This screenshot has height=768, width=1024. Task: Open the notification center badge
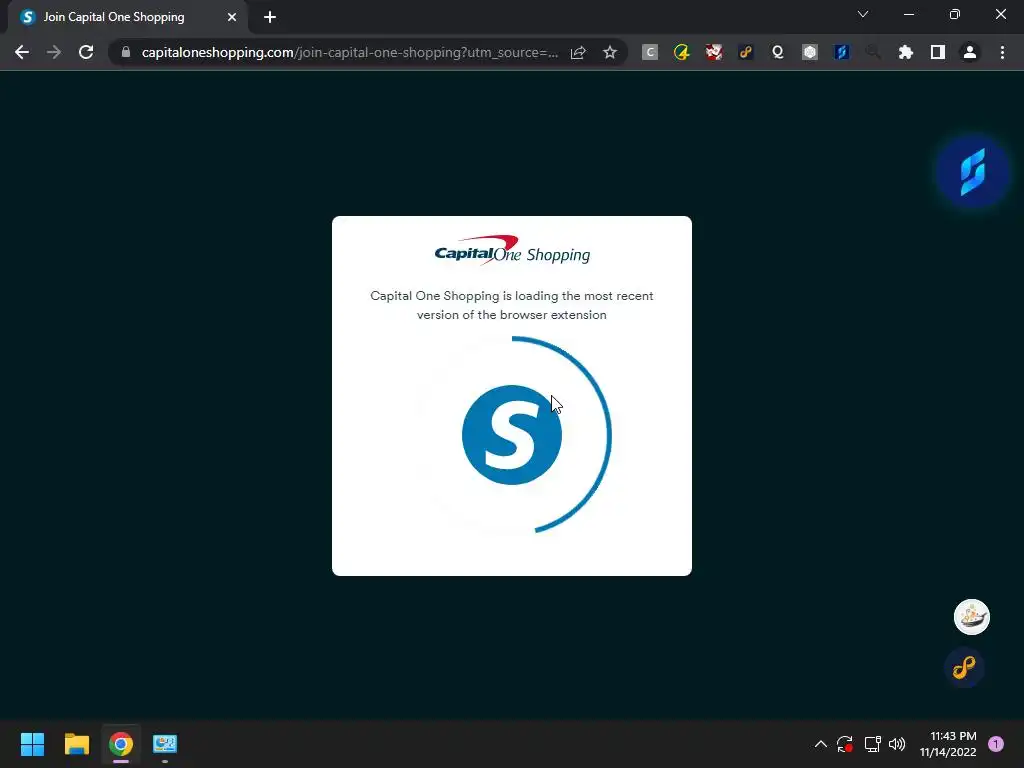pos(996,744)
